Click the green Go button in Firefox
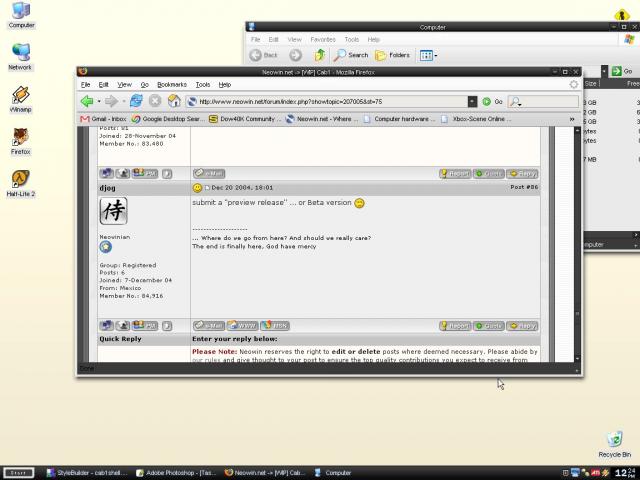 [x=492, y=102]
